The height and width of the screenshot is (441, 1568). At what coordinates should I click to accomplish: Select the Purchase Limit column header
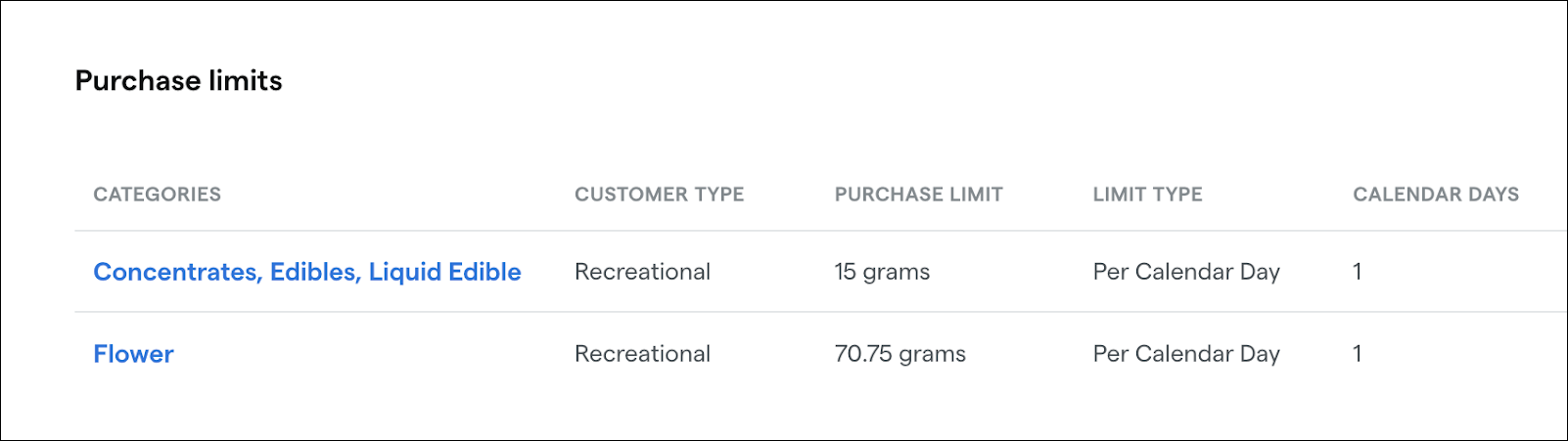coord(918,195)
